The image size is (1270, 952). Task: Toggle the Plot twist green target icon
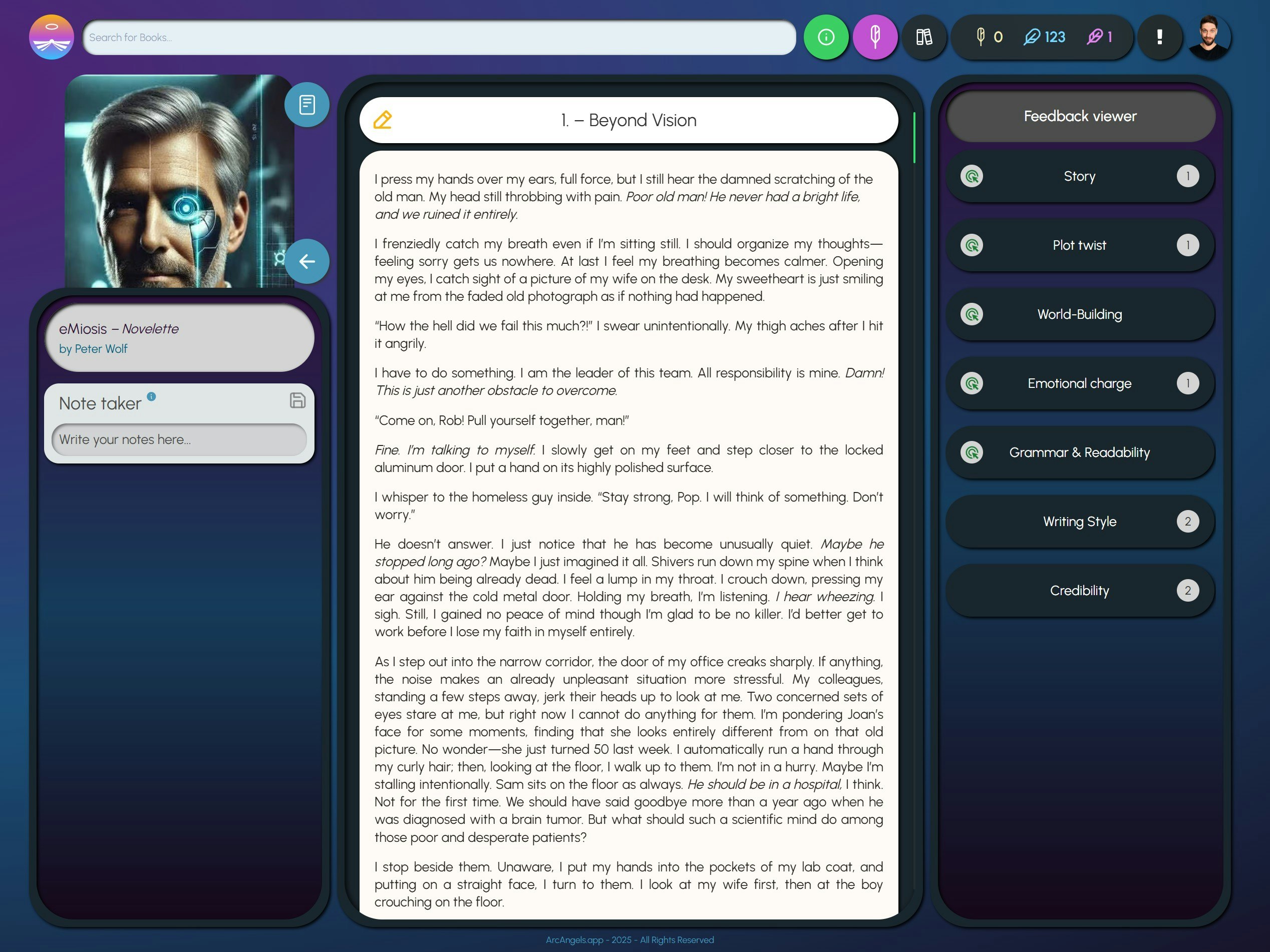pyautogui.click(x=972, y=245)
